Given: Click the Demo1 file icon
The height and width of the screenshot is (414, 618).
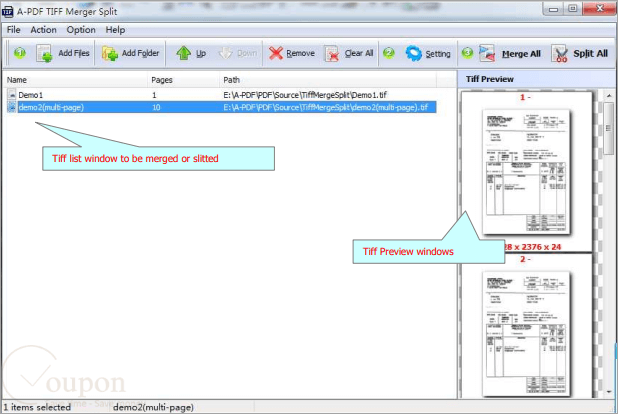Looking at the screenshot, I should (x=11, y=95).
